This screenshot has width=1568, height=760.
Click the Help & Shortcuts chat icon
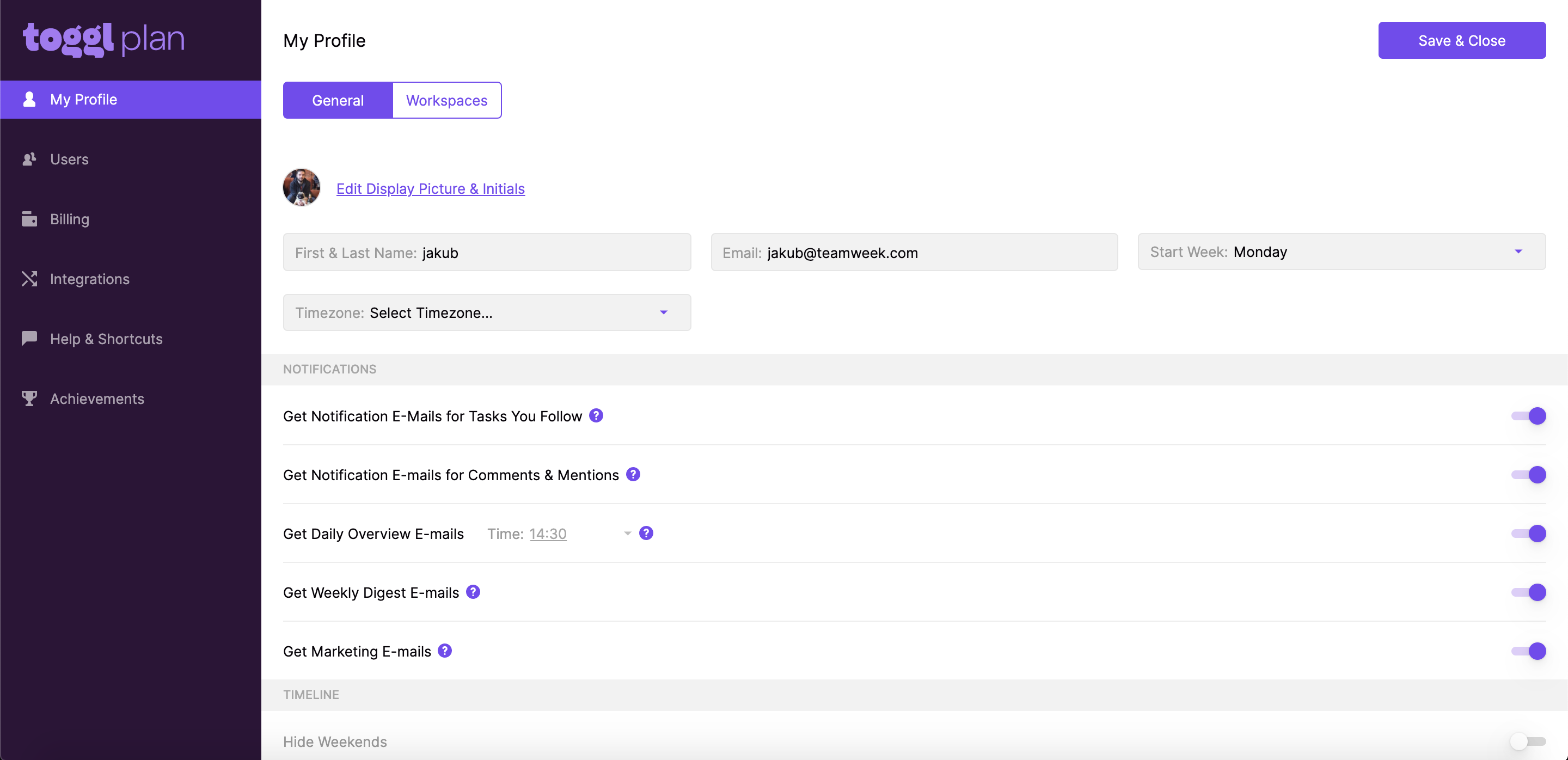click(30, 338)
